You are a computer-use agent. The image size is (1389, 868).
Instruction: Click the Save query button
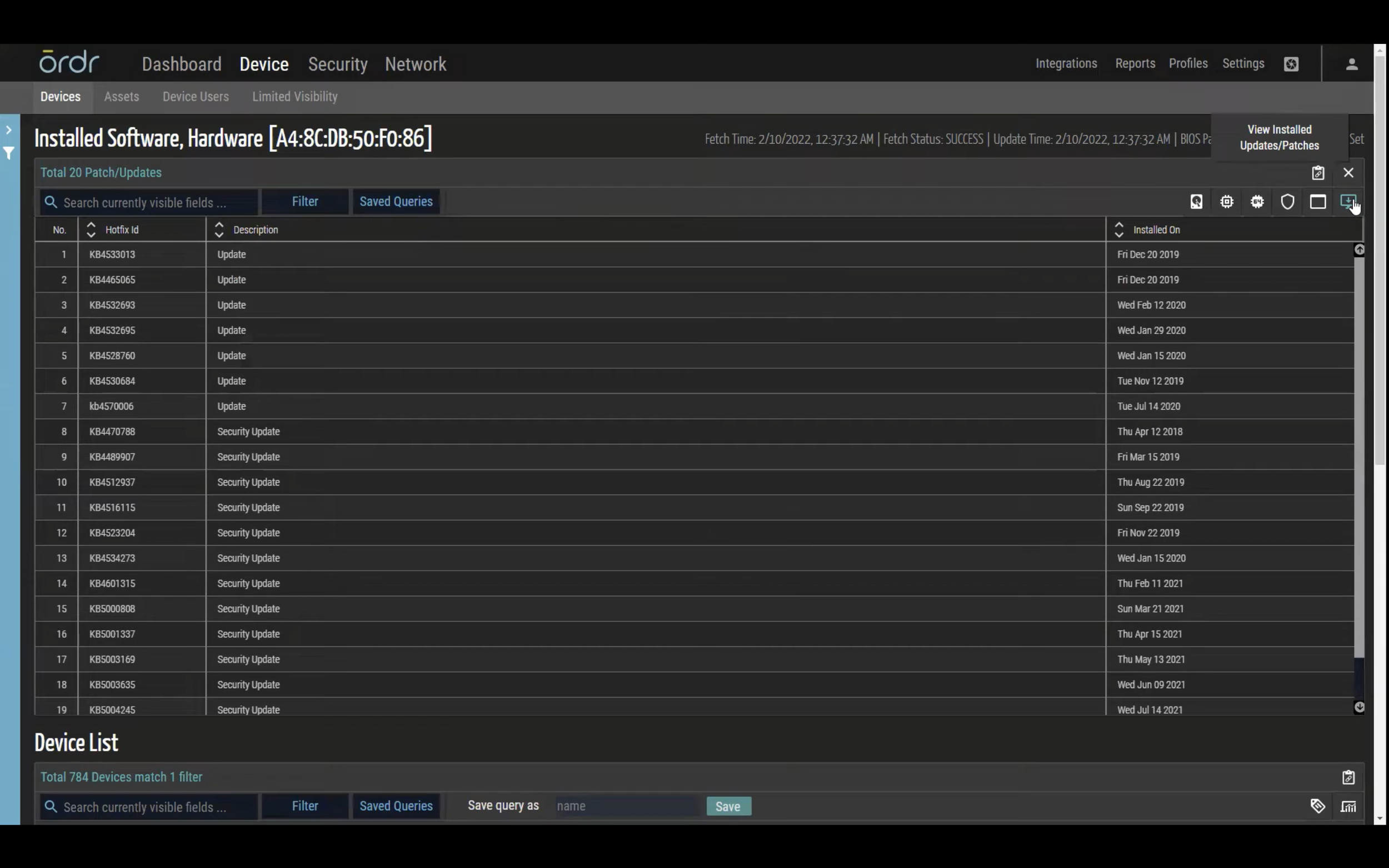(x=728, y=806)
